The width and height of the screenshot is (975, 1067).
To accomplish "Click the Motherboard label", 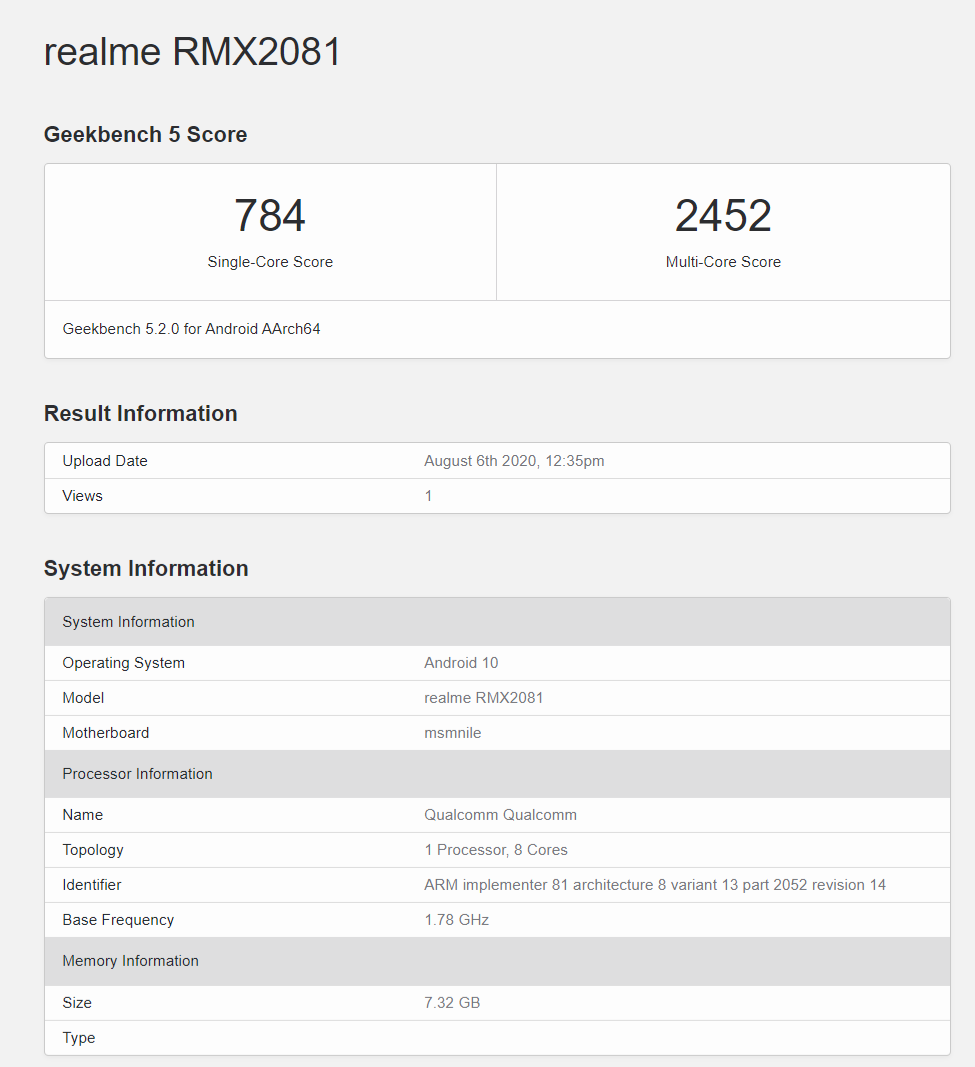I will point(105,732).
